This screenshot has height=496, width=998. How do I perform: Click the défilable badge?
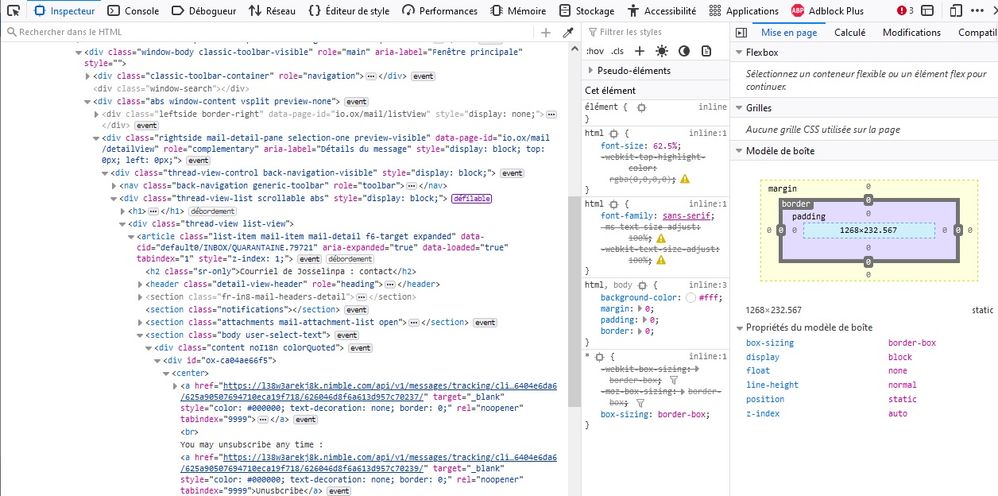coord(471,199)
